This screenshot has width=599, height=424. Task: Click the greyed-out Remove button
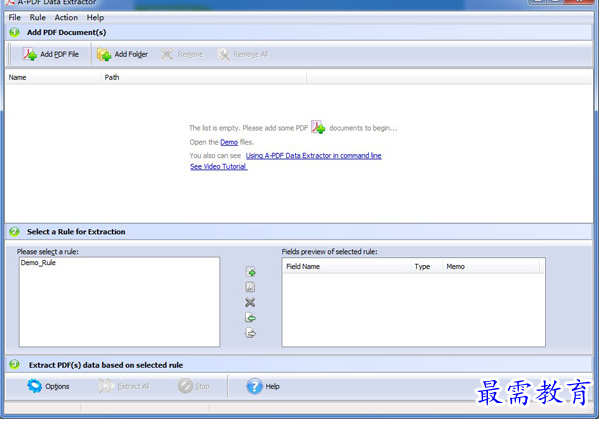tap(182, 54)
